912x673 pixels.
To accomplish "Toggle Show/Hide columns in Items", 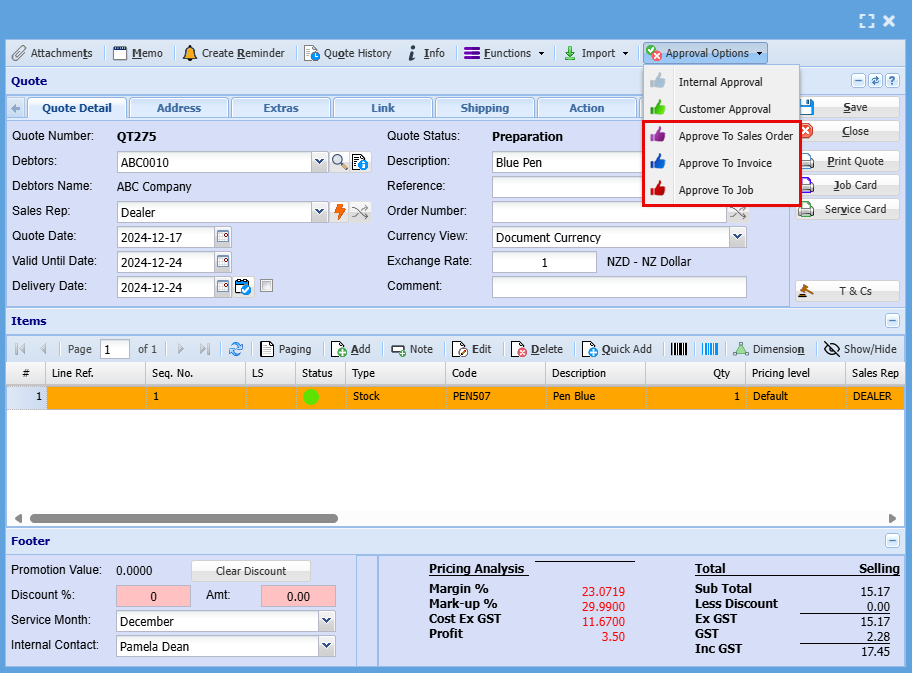I will click(x=859, y=349).
